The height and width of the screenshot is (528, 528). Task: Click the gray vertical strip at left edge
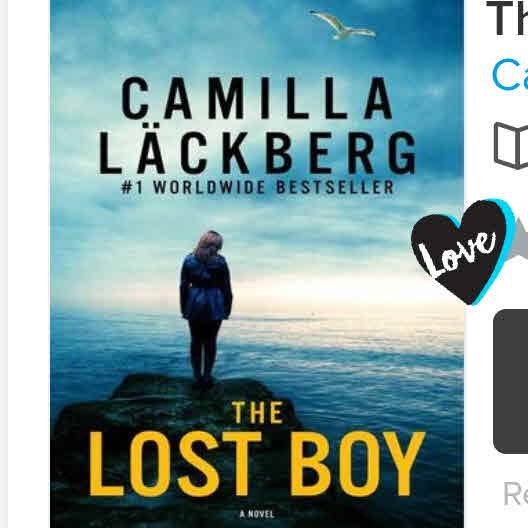click(x=4, y=264)
